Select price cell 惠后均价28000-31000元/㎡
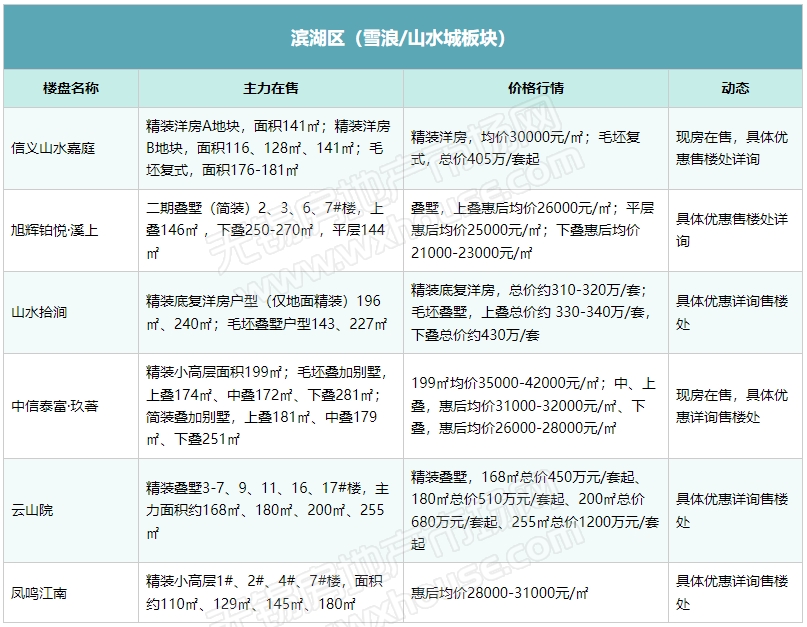The width and height of the screenshot is (807, 627). click(536, 593)
